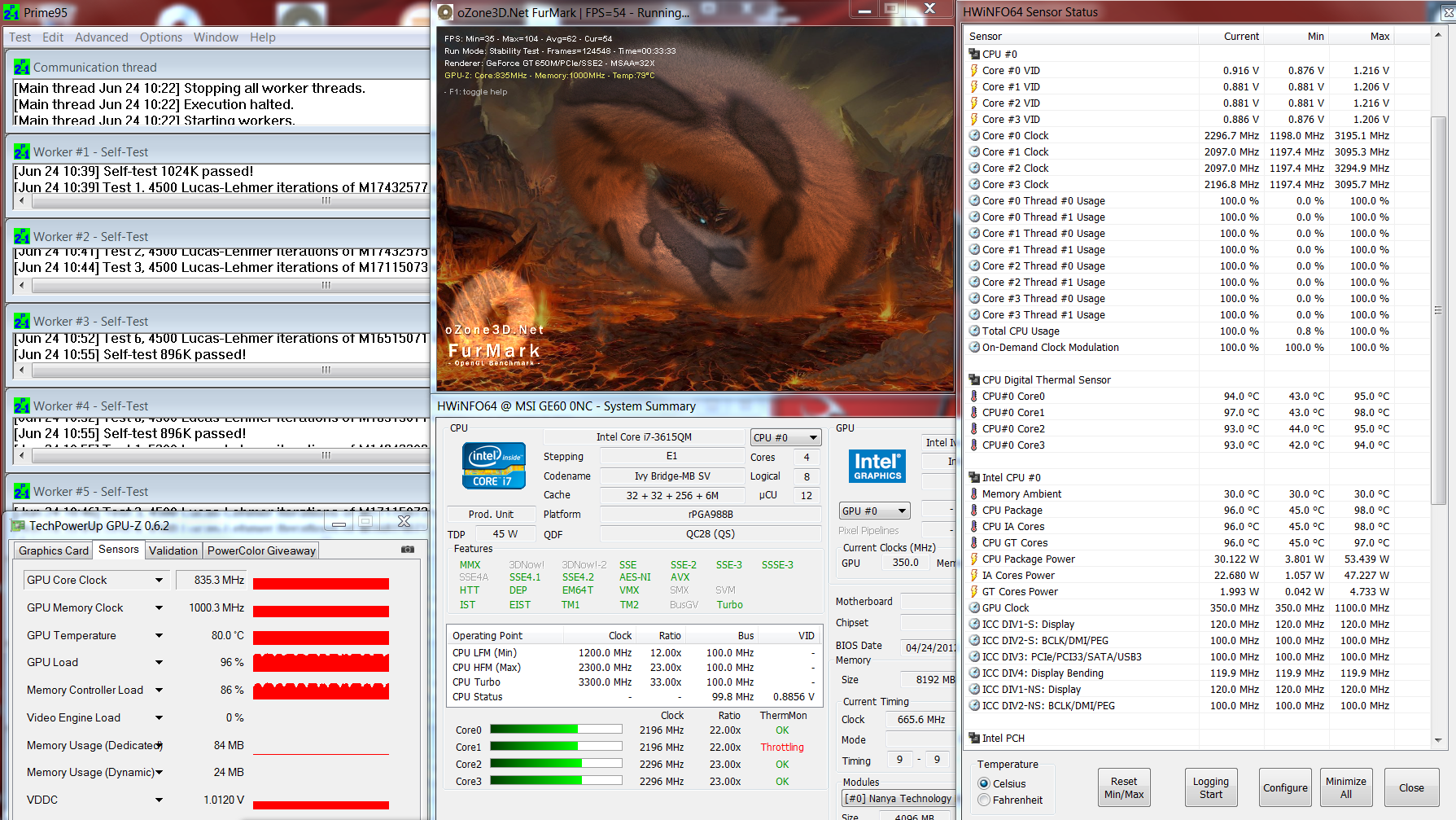Expand the GPU Temperature sensor dropdown
The height and width of the screenshot is (820, 1456).
click(159, 635)
